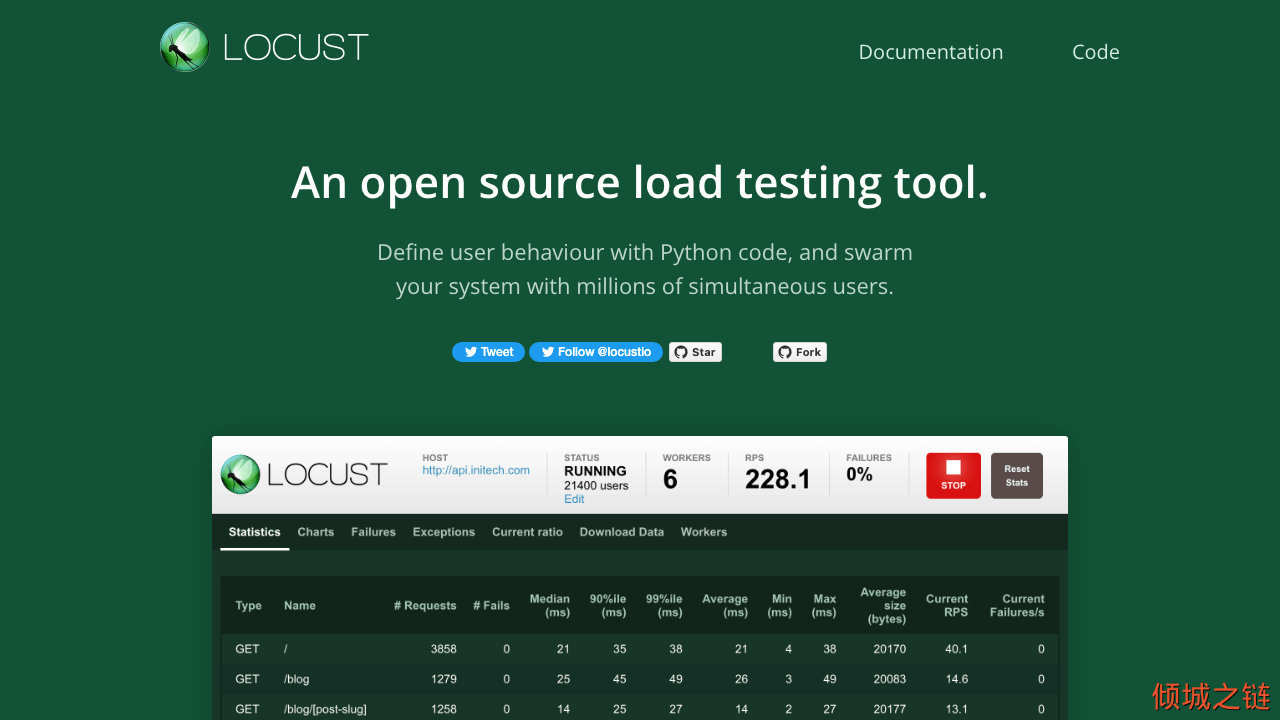Click the /blog name cell
The height and width of the screenshot is (720, 1280).
point(297,678)
